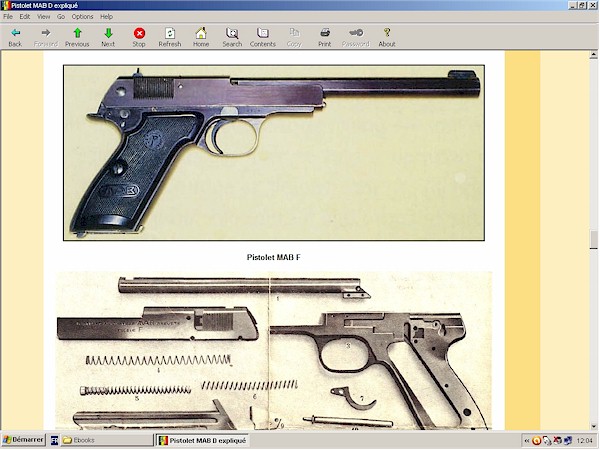Click the exploded parts diagram image
Viewport: 600px width, 450px height.
point(274,351)
